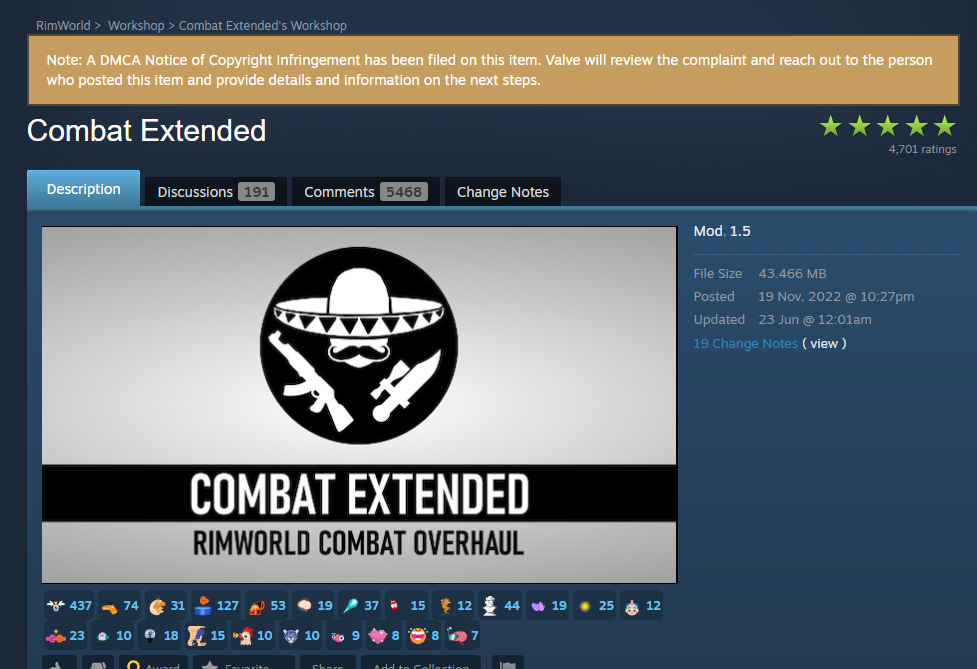Click the Combat Extended preview image
Viewport: 977px width, 669px height.
point(359,405)
